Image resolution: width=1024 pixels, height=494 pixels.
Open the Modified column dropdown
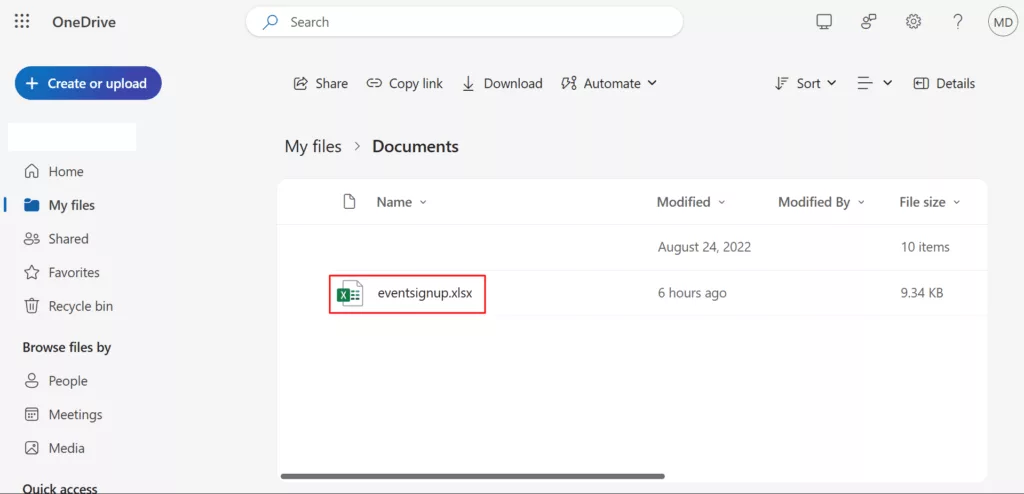click(x=691, y=203)
